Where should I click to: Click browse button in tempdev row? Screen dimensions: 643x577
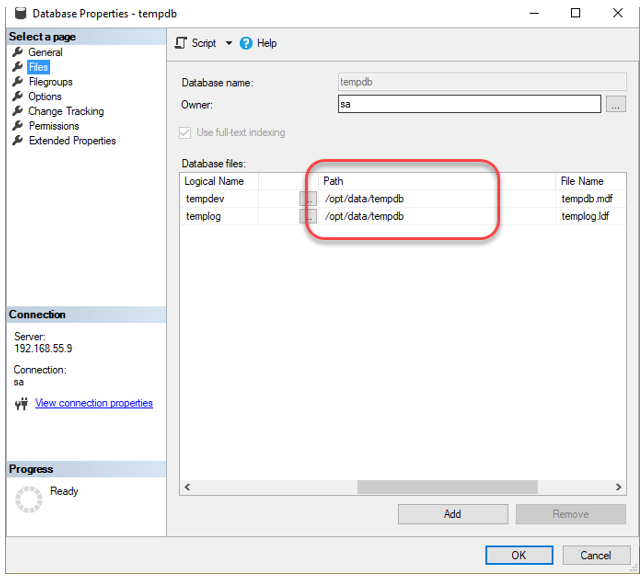[x=308, y=199]
